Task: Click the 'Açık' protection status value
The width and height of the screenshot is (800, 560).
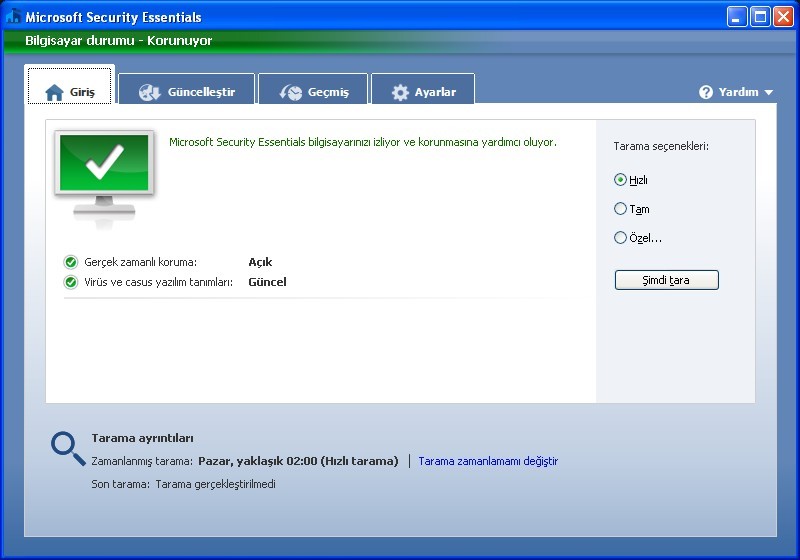Action: pos(260,262)
